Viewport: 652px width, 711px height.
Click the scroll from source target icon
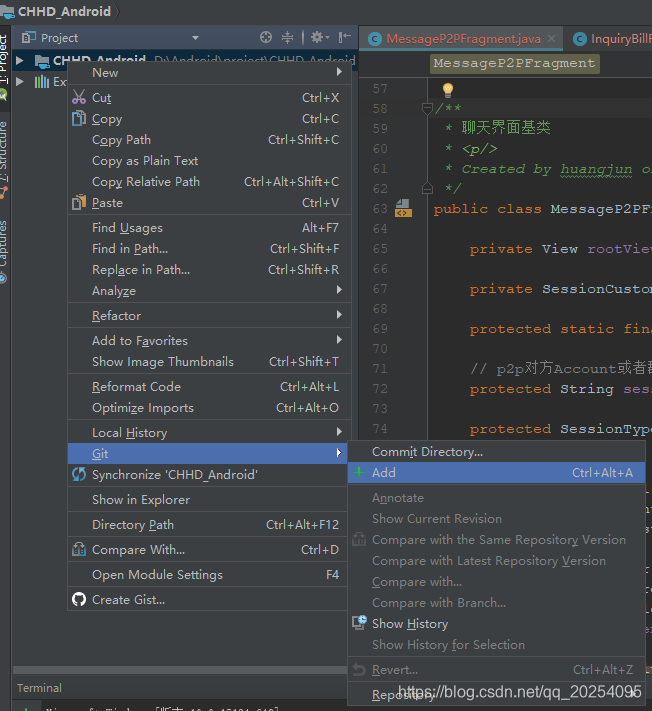(x=266, y=37)
